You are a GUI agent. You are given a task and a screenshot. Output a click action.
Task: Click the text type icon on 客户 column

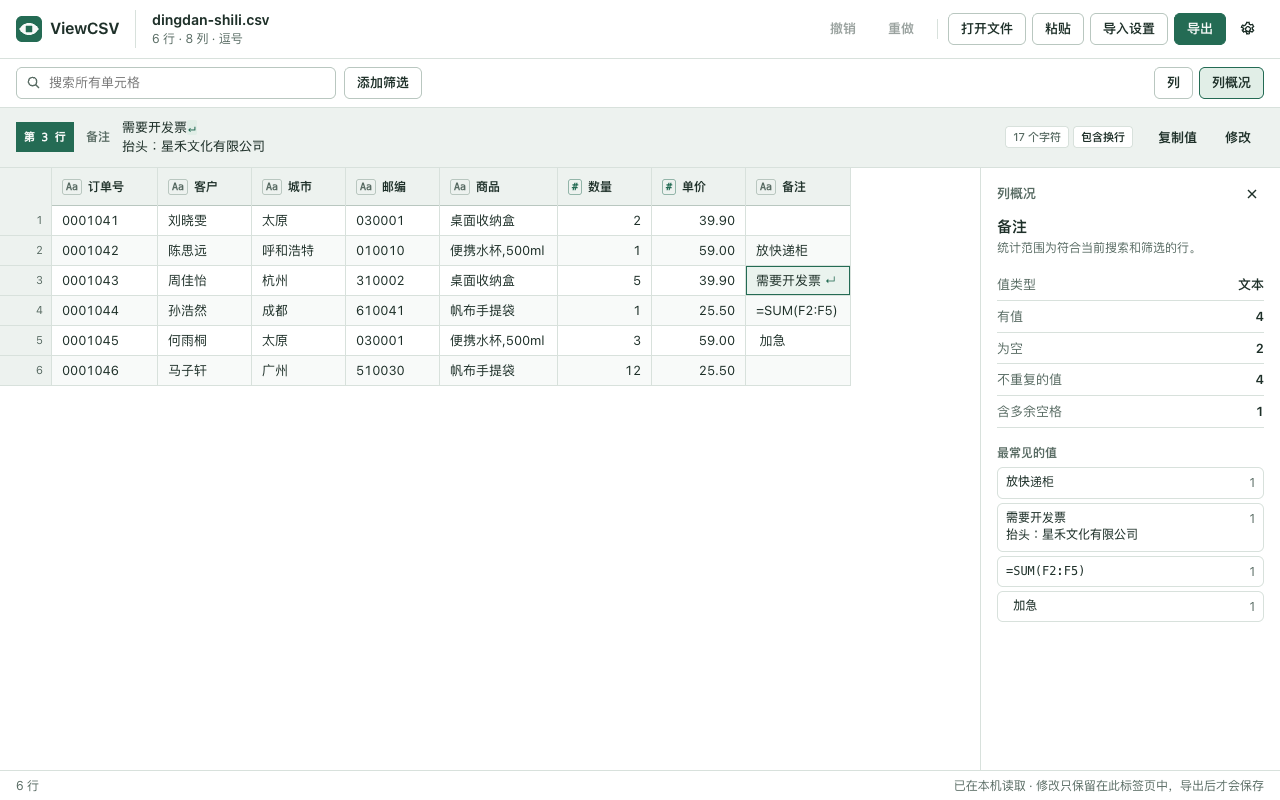point(178,186)
